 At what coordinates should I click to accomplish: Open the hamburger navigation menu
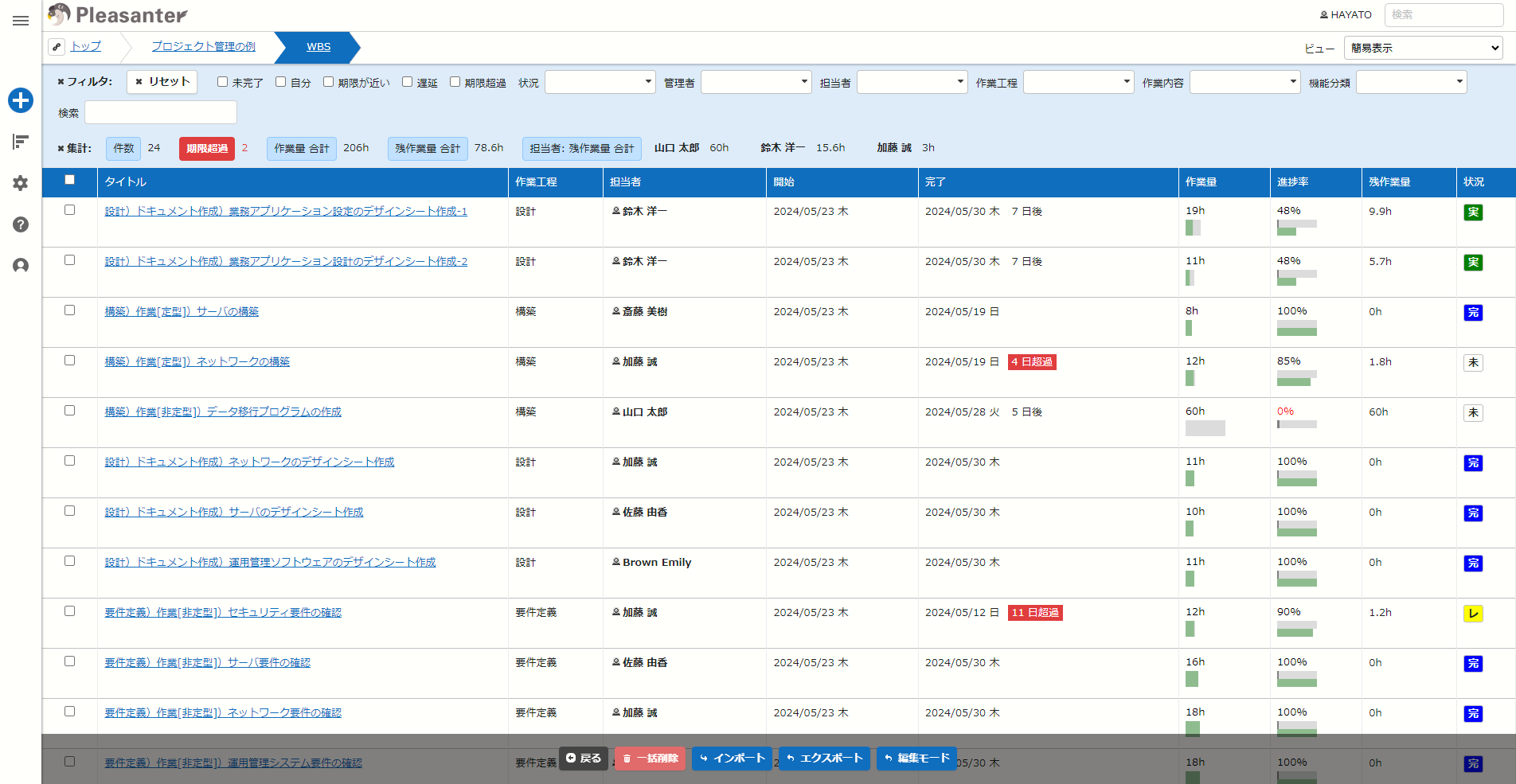(x=21, y=21)
